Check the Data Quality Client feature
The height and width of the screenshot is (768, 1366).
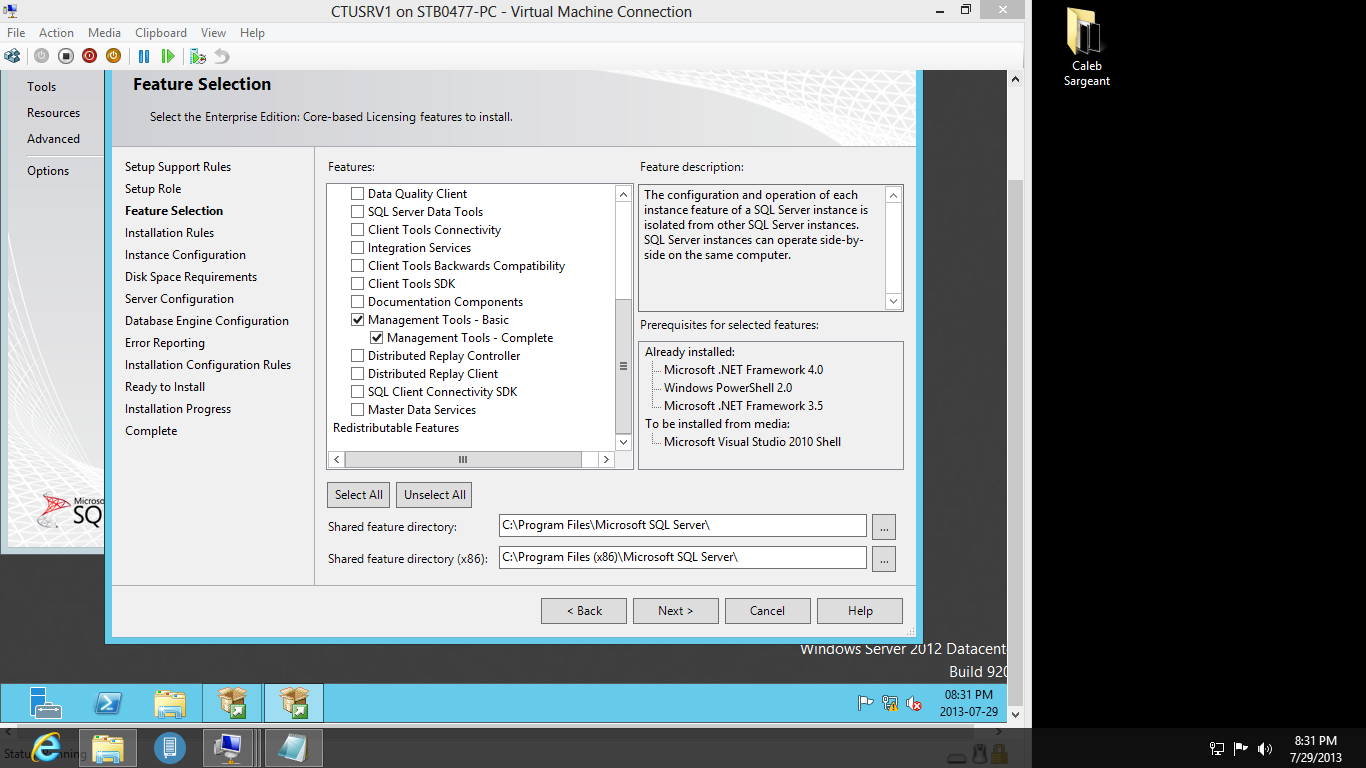click(x=357, y=194)
